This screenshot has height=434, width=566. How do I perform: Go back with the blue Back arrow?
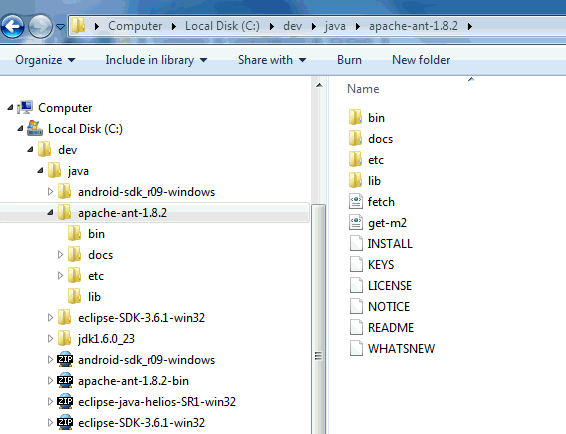click(x=13, y=26)
